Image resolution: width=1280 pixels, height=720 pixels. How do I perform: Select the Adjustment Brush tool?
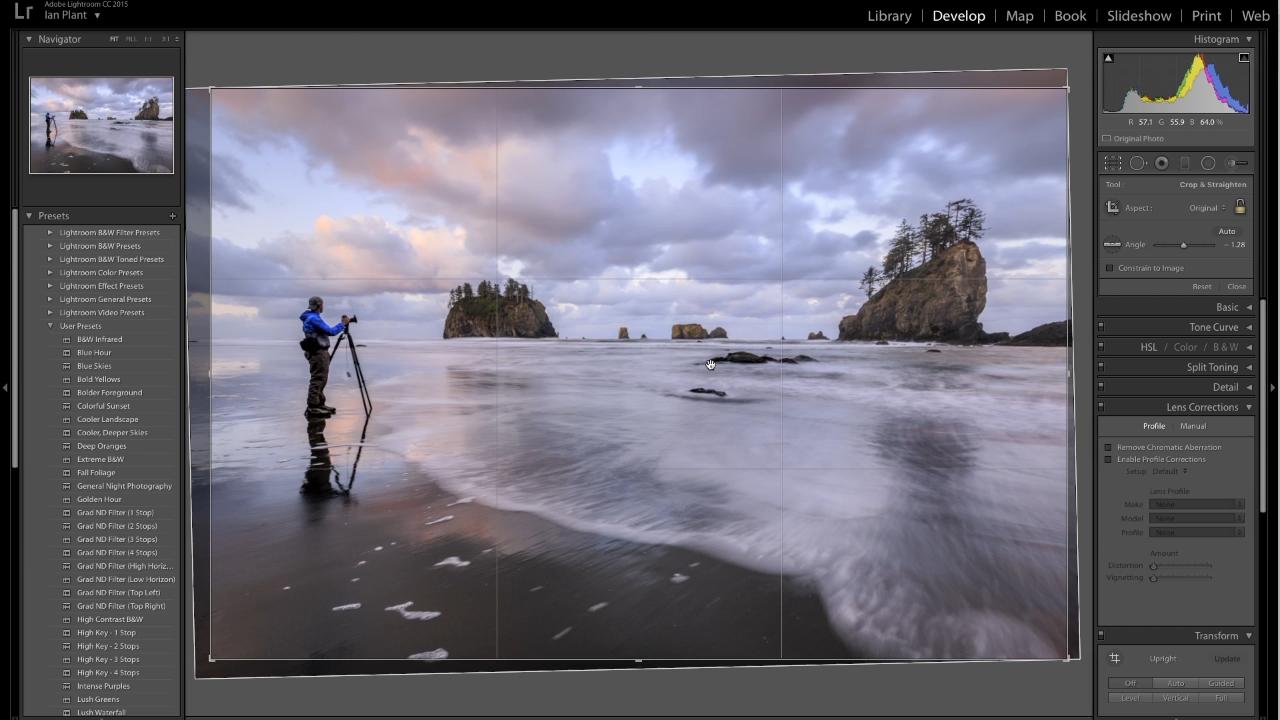pos(1237,163)
